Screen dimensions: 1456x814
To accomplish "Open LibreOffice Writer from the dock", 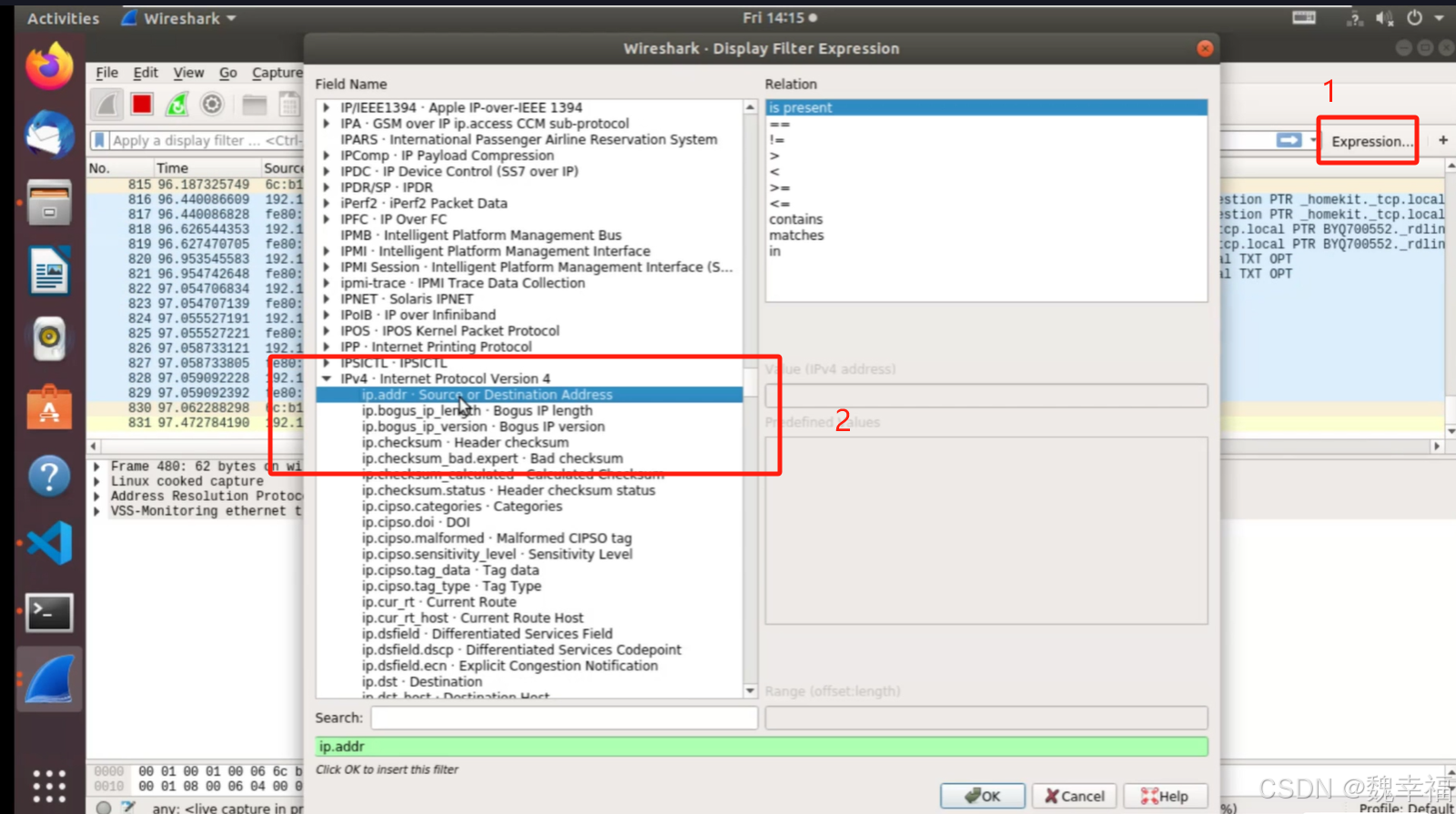I will pyautogui.click(x=49, y=270).
